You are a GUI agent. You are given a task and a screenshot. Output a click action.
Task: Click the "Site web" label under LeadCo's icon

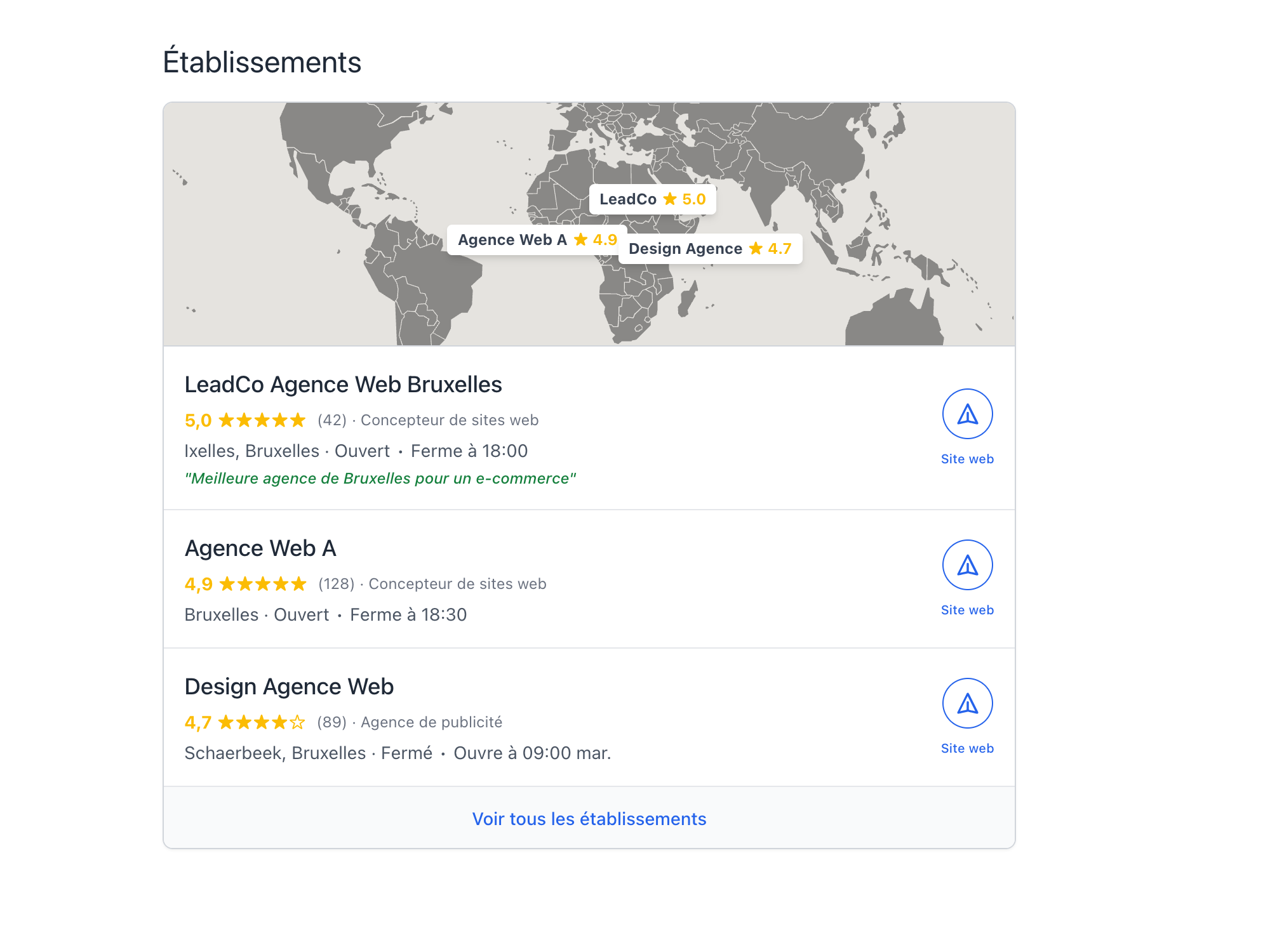[x=966, y=459]
